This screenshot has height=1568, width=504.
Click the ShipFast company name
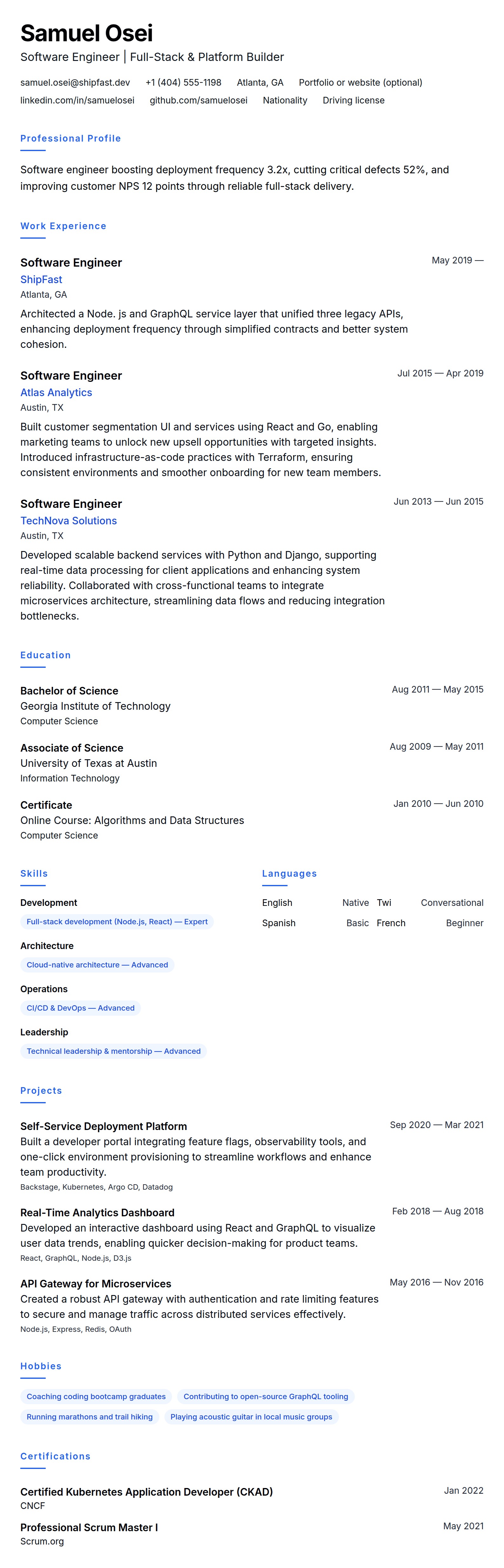point(41,279)
